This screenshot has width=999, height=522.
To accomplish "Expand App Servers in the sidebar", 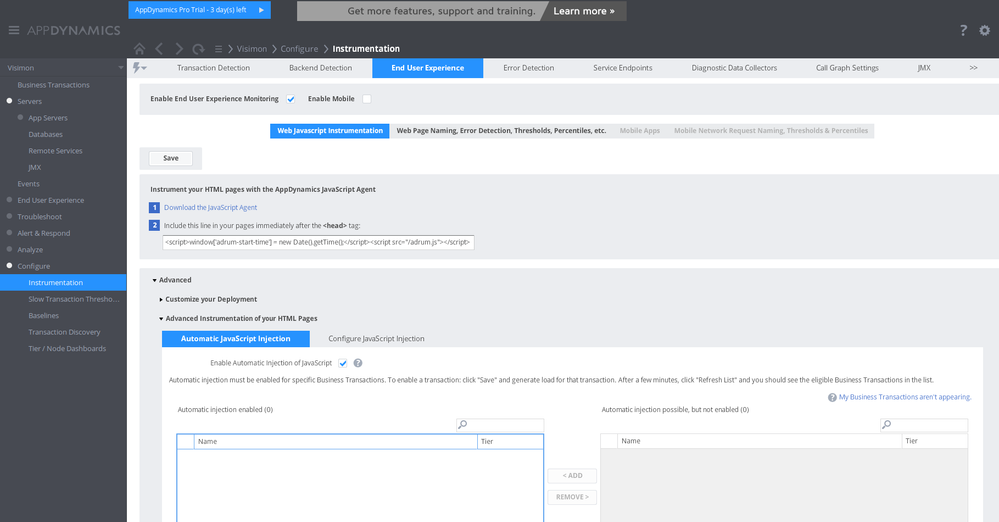I will pos(20,117).
